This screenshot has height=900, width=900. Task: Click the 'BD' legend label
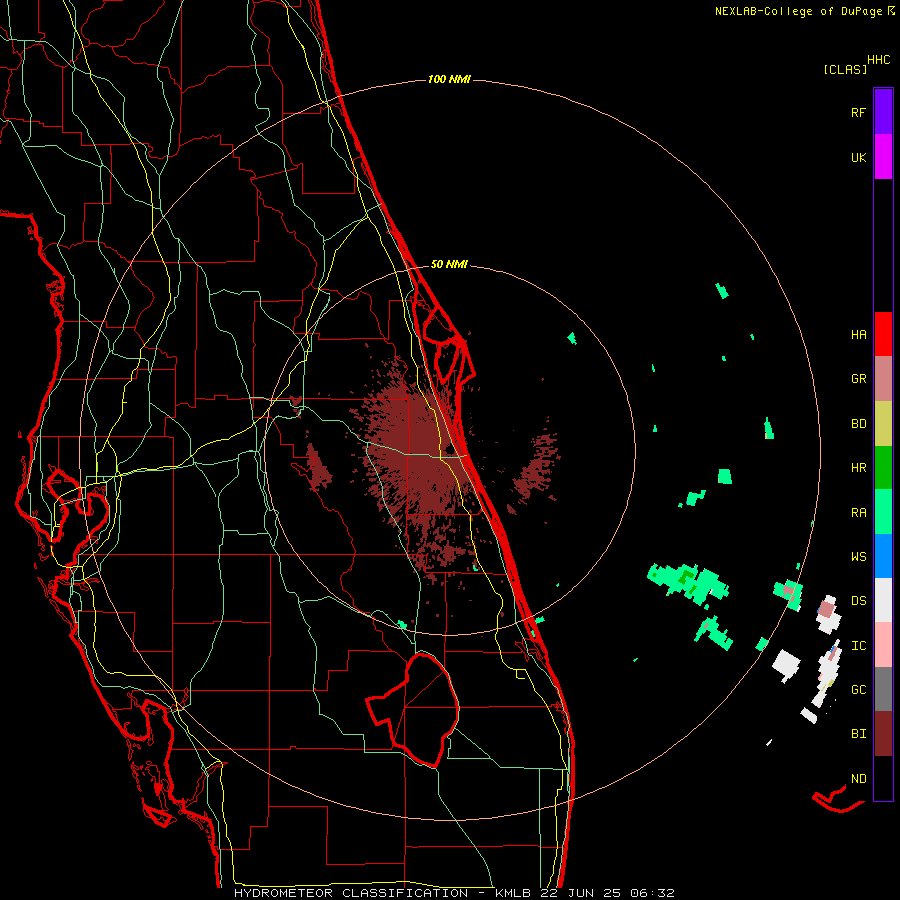858,424
